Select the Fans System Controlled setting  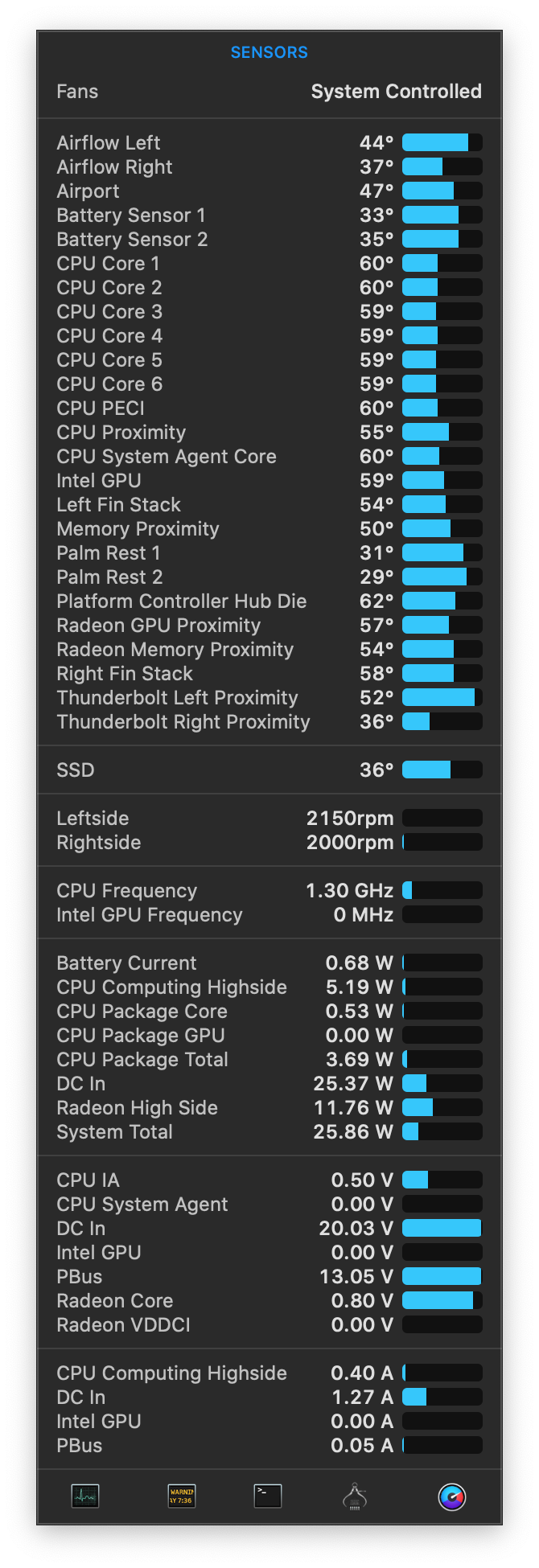click(x=269, y=92)
